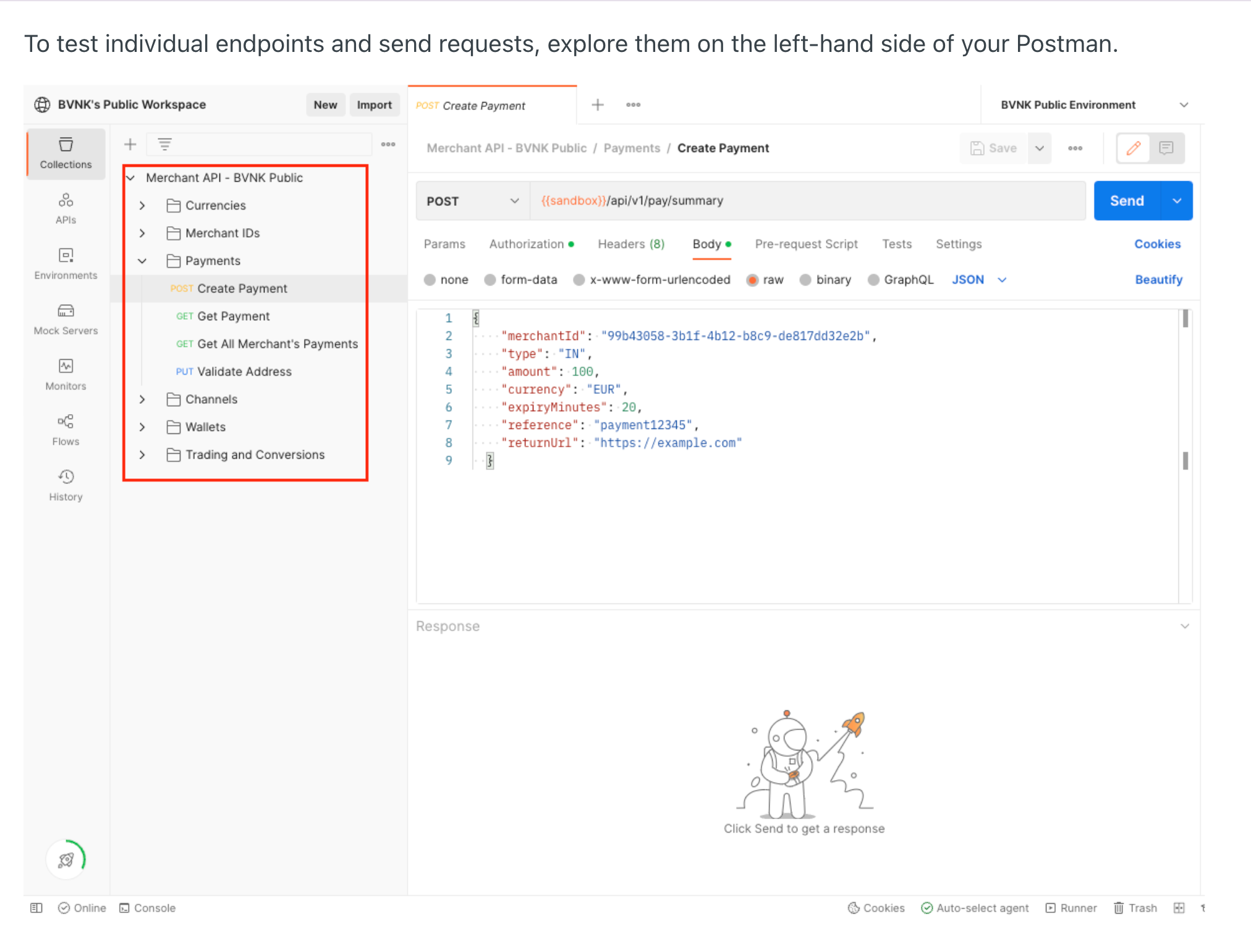Screen dimensions: 1251x952
Task: Click the two-pane layout icon
Action: coord(1179,908)
